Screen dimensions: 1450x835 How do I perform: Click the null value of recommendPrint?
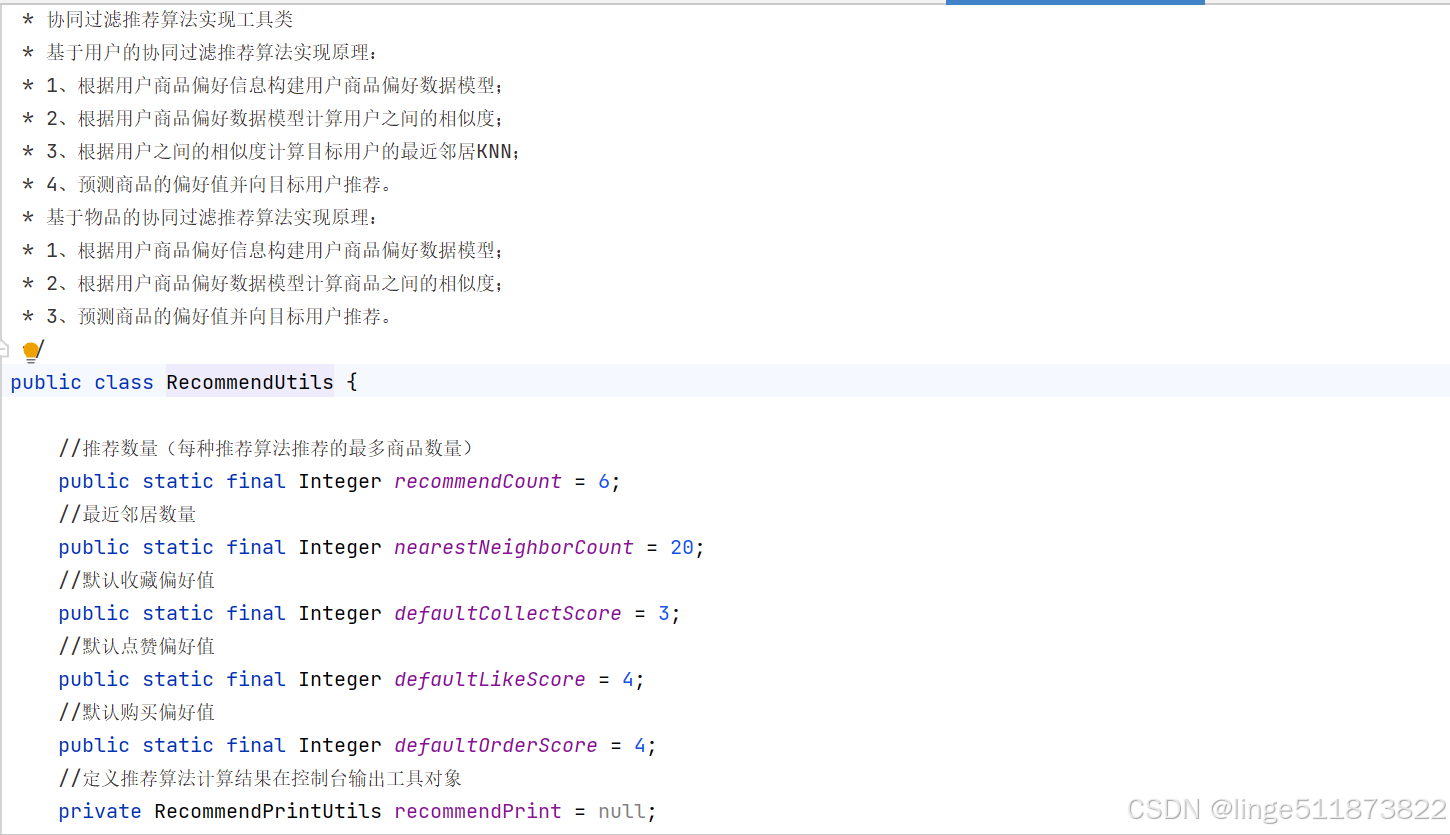pyautogui.click(x=622, y=811)
